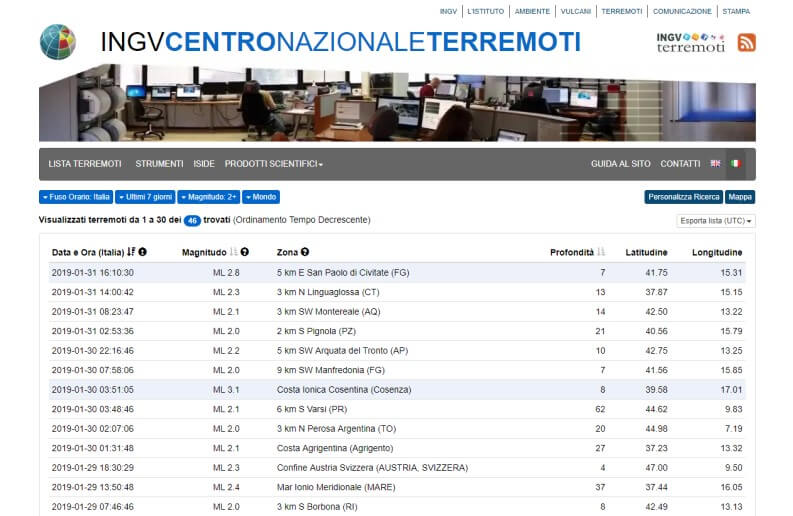This screenshot has height=516, width=793.
Task: Click the info icon beside Data e Ora
Action: [143, 252]
